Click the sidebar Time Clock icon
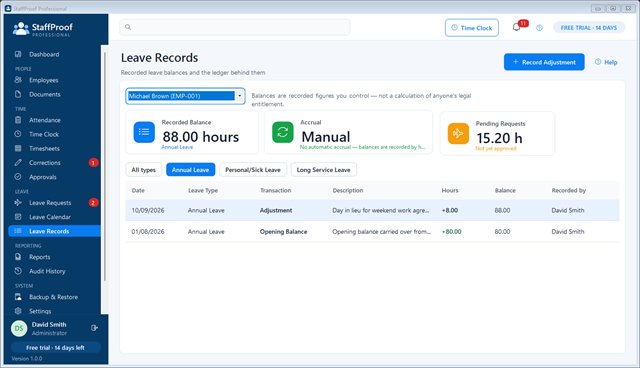The height and width of the screenshot is (368, 640). click(18, 134)
